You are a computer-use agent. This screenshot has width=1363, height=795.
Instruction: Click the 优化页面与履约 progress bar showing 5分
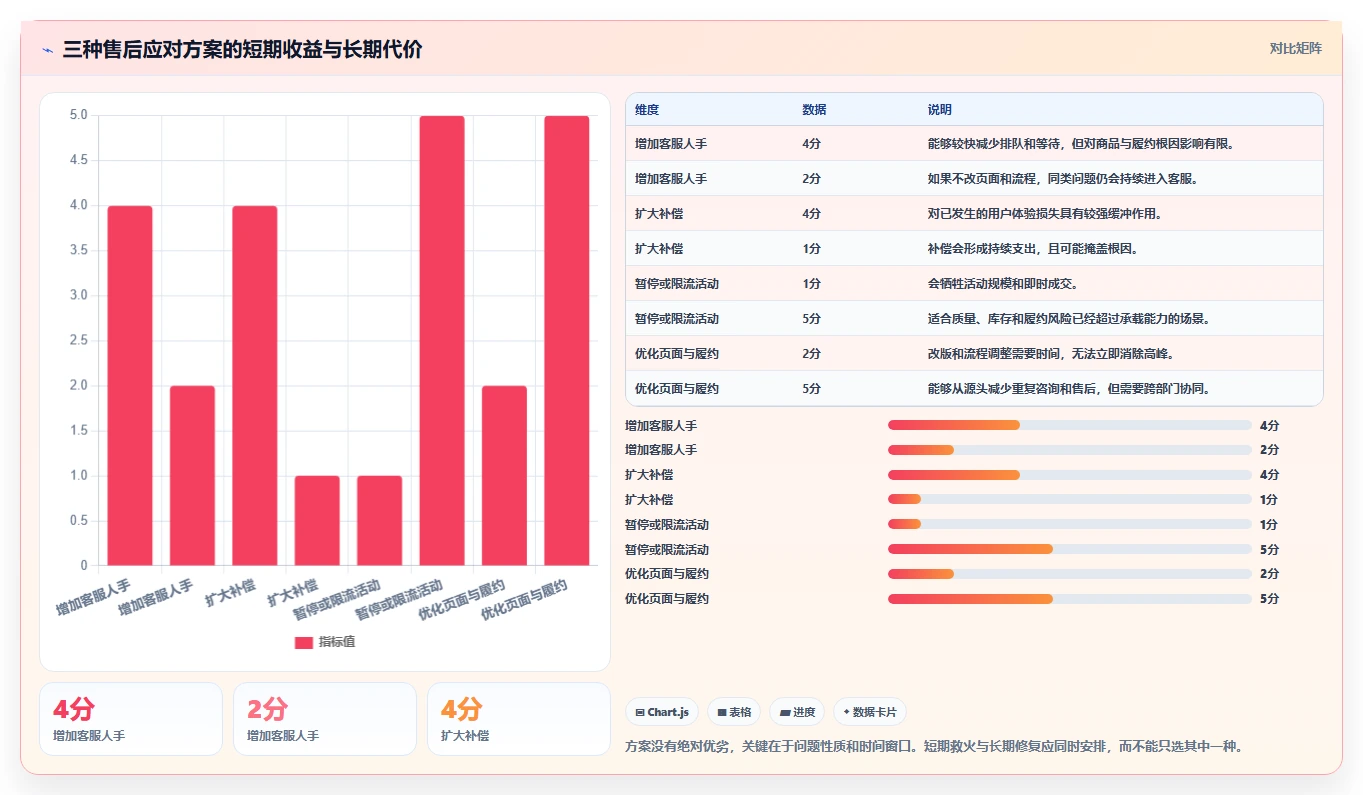click(x=1069, y=598)
